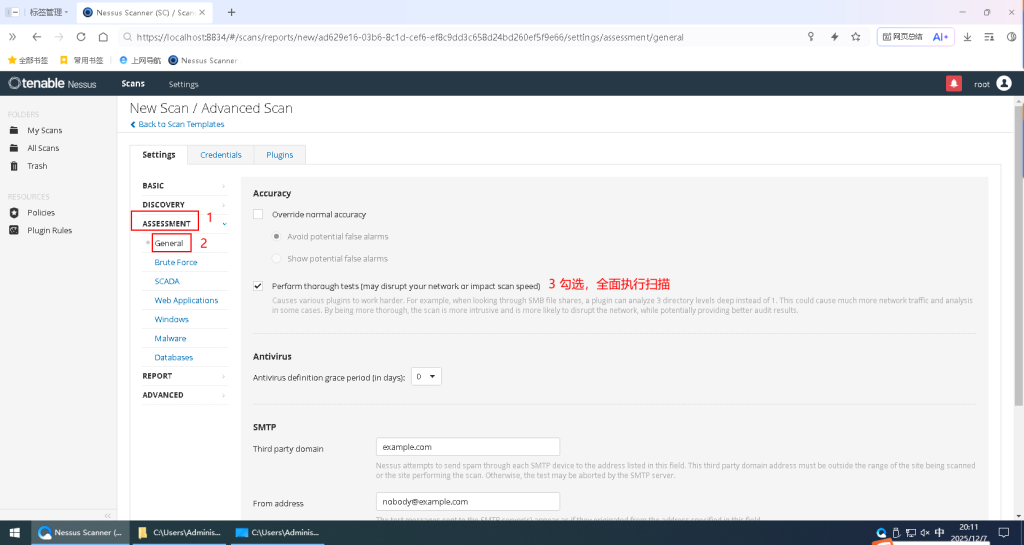Uncheck Perform thorough tests checkbox
Screen dimensions: 1024x545
(258, 285)
